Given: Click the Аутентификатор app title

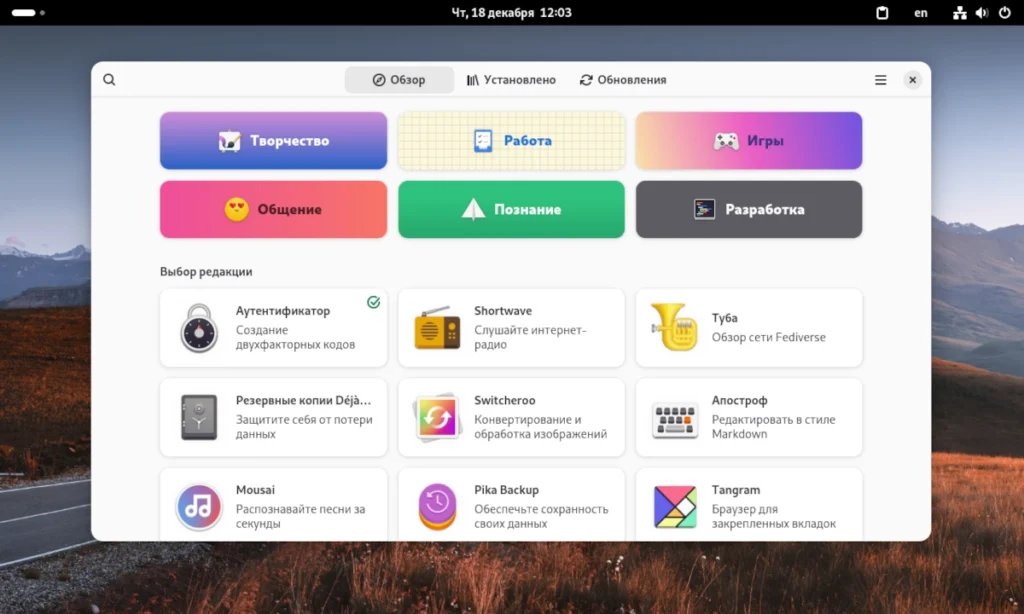Looking at the screenshot, I should pyautogui.click(x=283, y=311).
